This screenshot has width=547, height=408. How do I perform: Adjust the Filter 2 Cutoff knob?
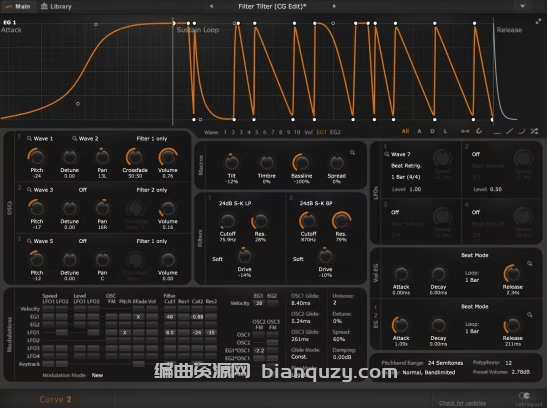tap(308, 221)
